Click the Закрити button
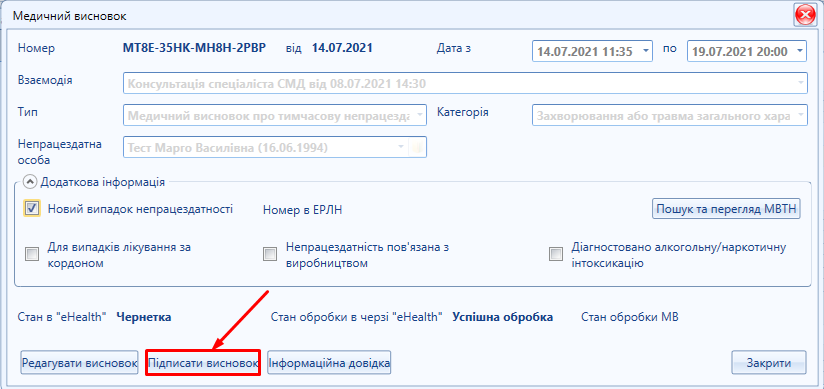This screenshot has width=824, height=389. click(769, 363)
